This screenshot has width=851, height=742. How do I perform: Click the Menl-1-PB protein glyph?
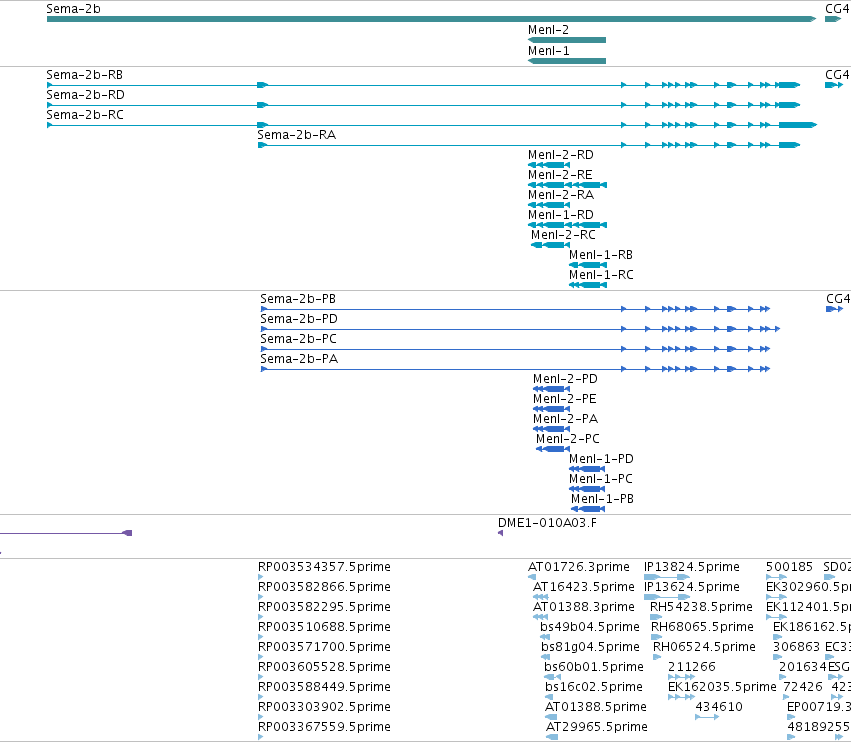coord(588,509)
